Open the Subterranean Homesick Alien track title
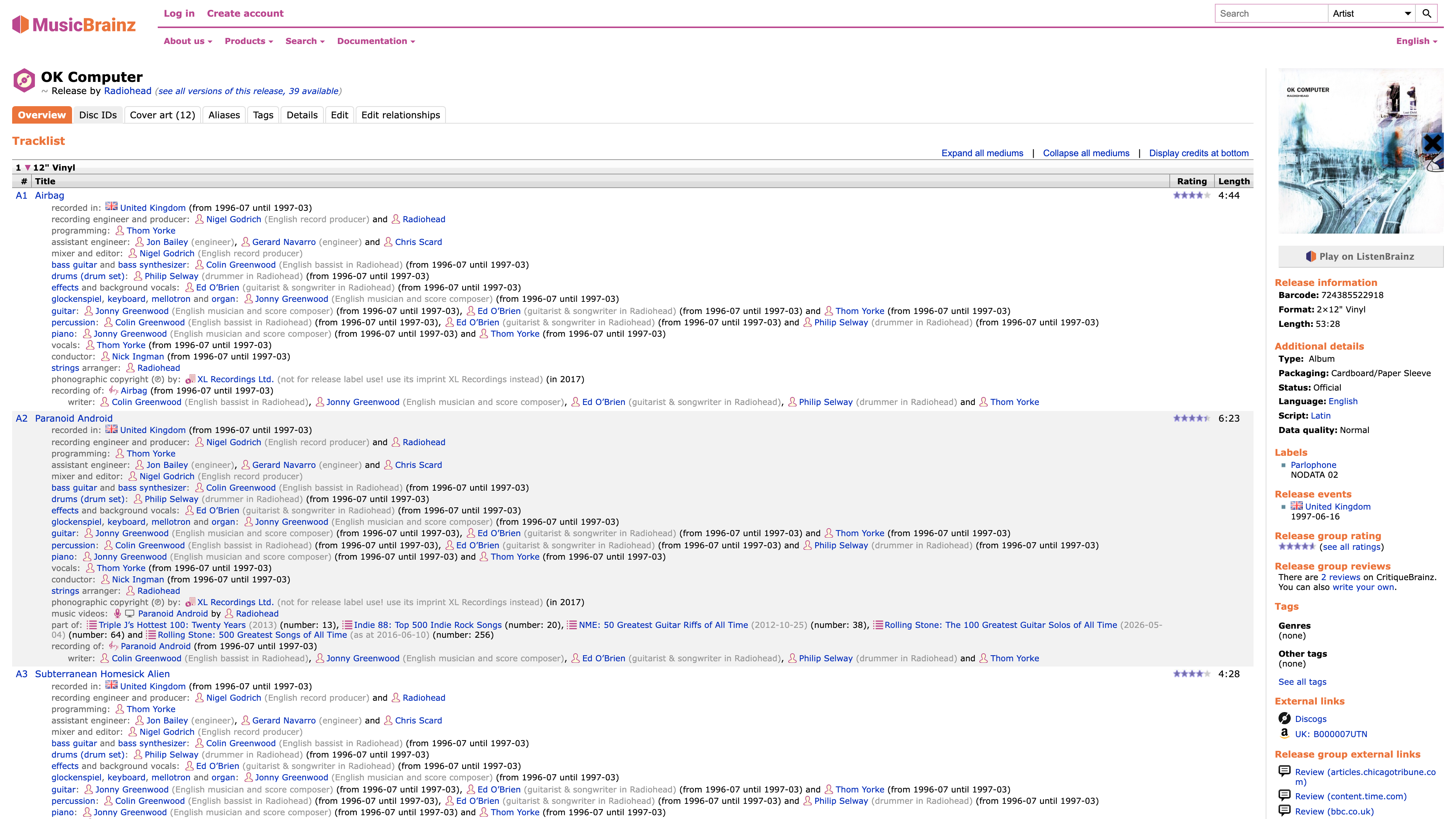 (102, 674)
